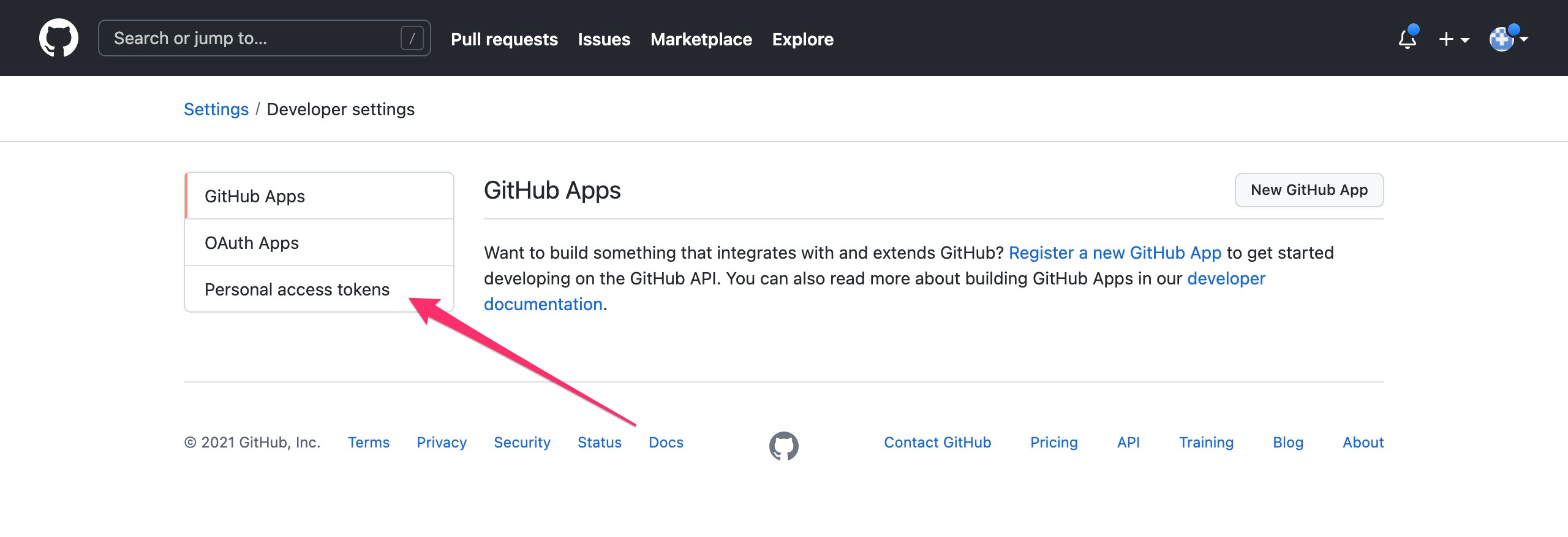Viewport: 1568px width, 537px height.
Task: Select GitHub Apps in the sidebar
Action: point(319,196)
